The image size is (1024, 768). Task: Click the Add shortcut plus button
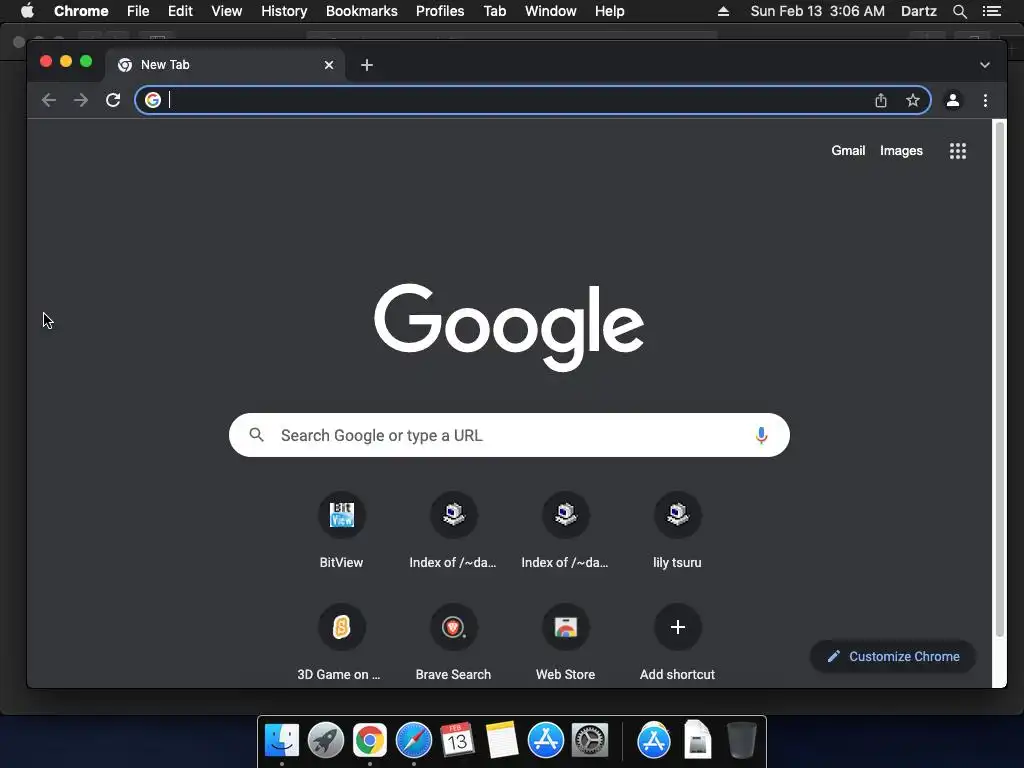click(677, 627)
